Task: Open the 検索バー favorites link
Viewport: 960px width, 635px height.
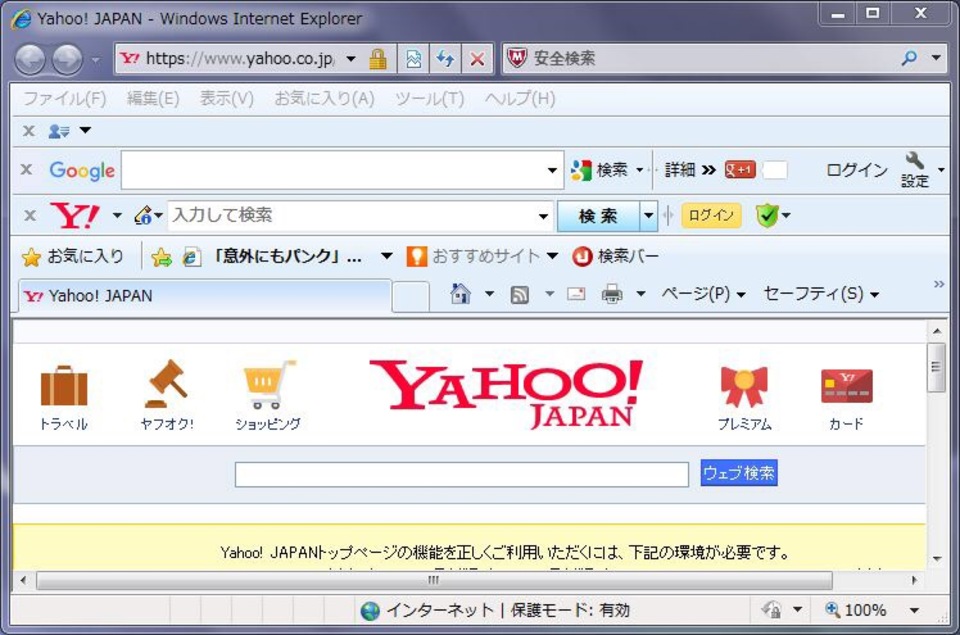Action: pos(616,256)
